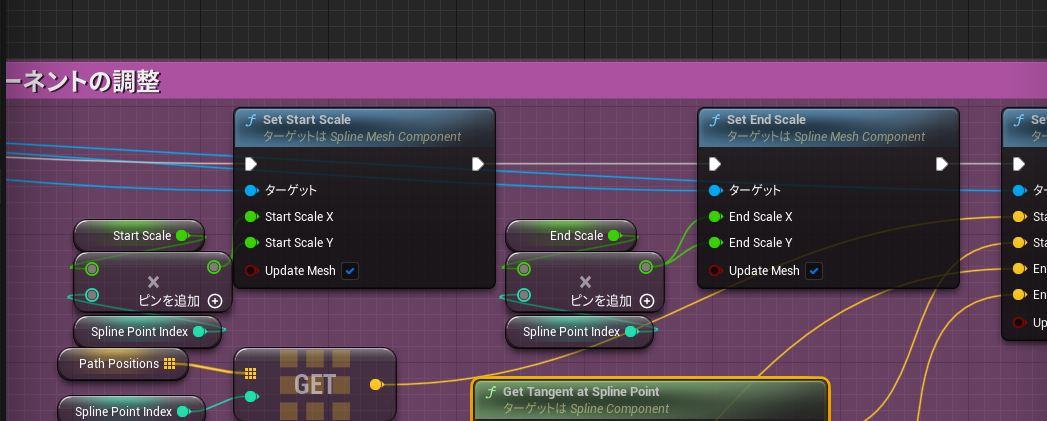Click first input pin of multiply node below End Scale
Screen dimensions: 1047x421
[524, 269]
